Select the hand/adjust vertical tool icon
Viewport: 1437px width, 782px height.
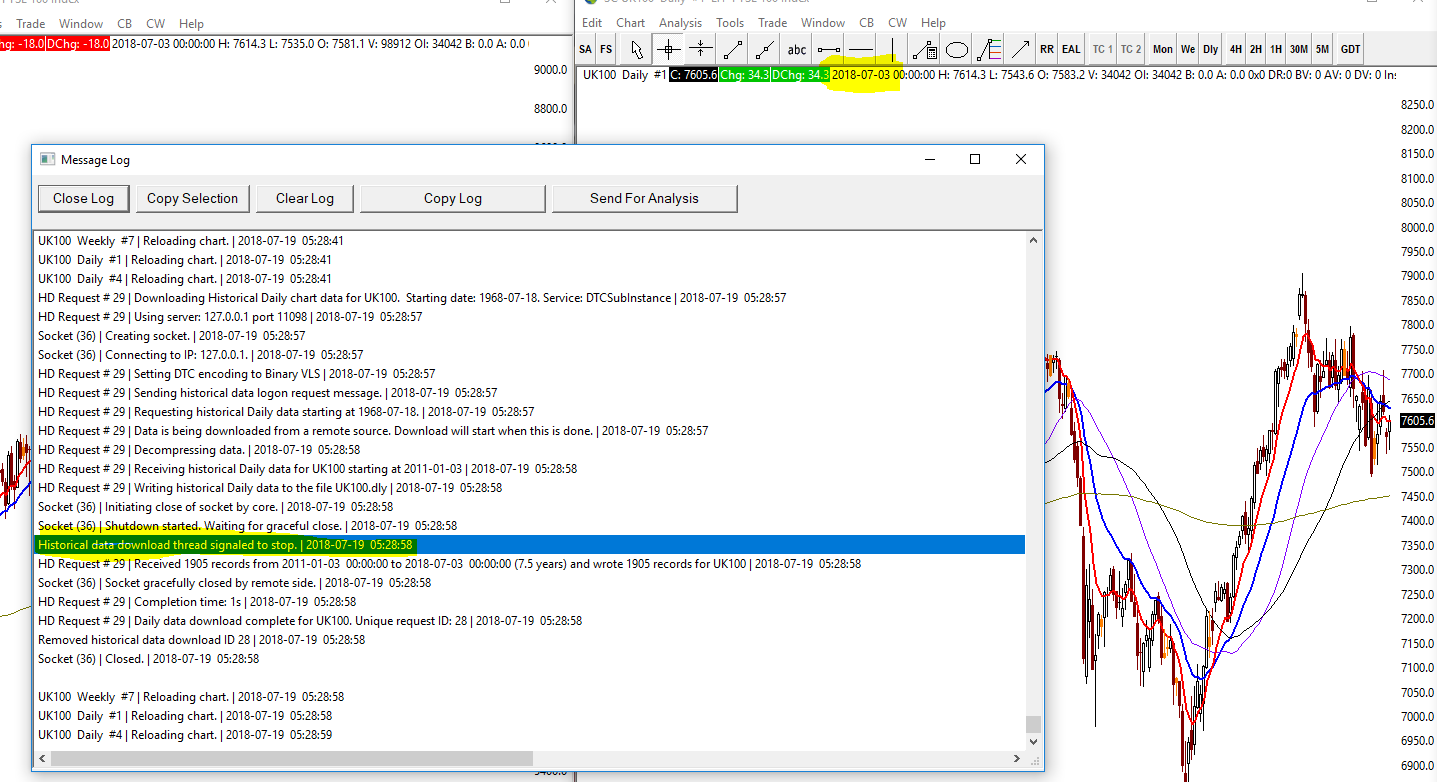(700, 49)
